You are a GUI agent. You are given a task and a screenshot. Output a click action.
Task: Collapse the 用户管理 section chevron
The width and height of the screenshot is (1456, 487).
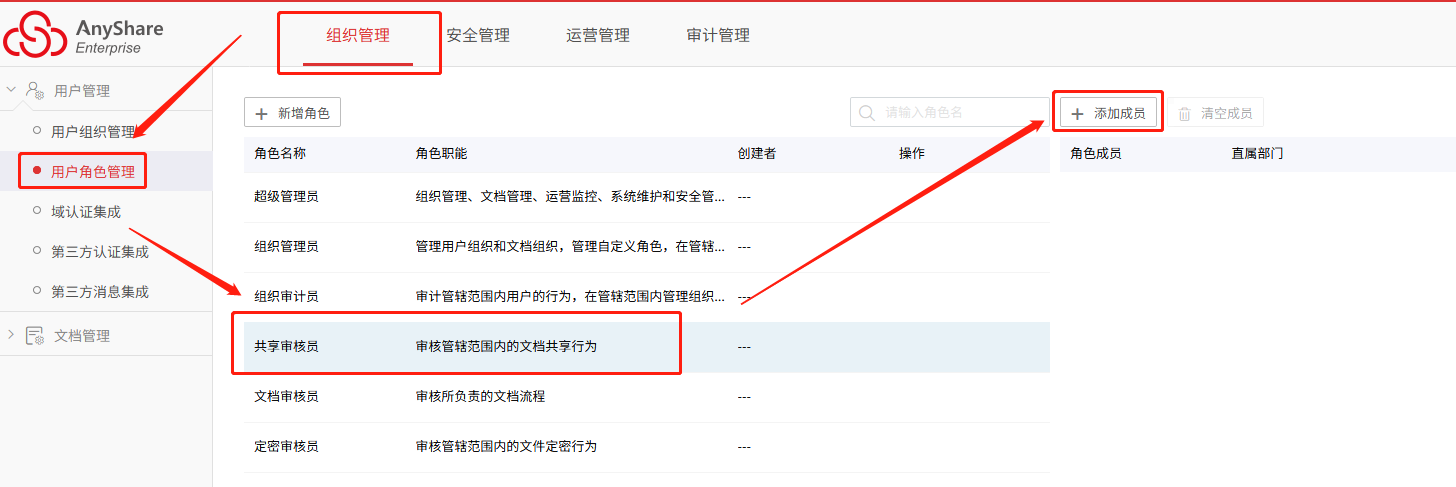[11, 89]
